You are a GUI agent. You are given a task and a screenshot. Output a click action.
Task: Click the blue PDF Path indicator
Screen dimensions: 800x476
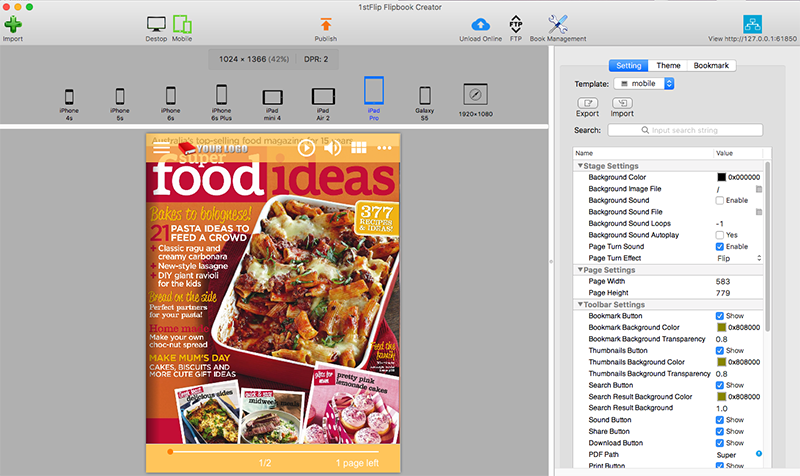[759, 454]
